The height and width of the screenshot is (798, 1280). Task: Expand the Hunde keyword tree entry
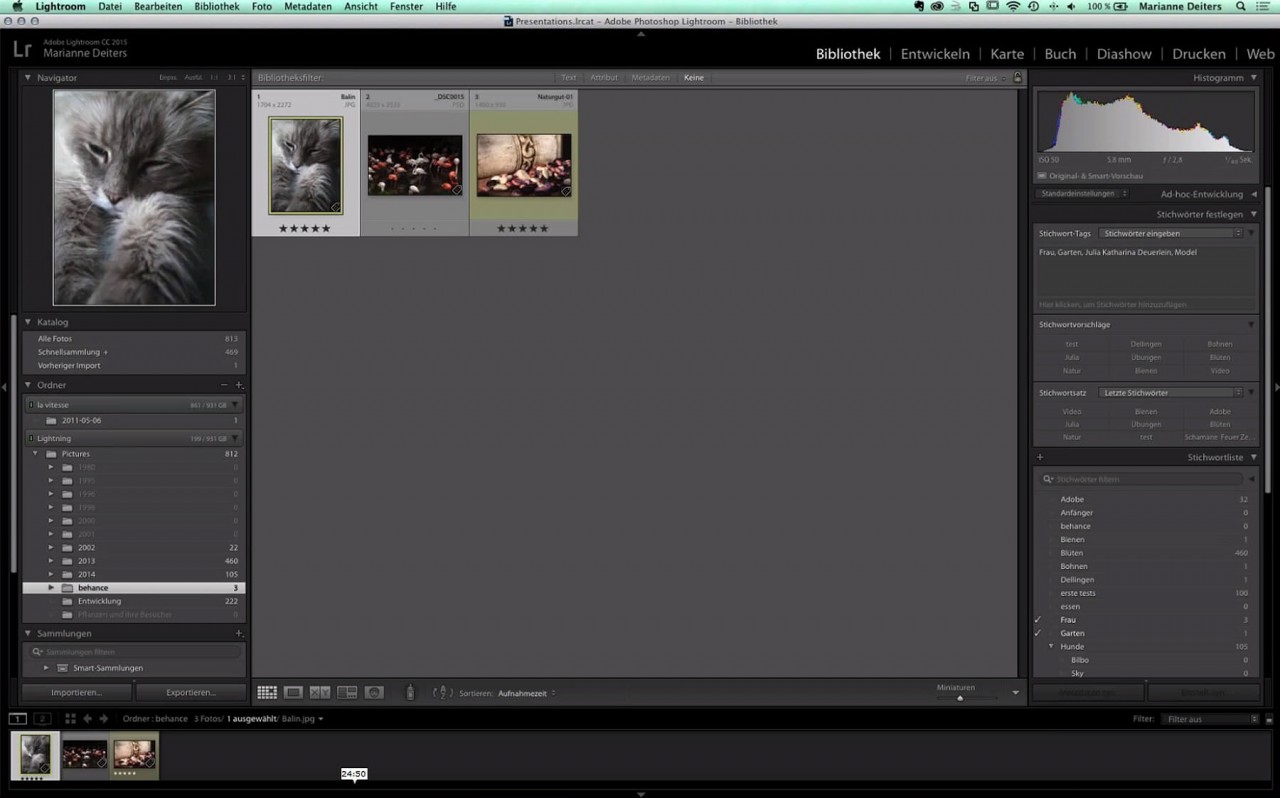point(1051,646)
